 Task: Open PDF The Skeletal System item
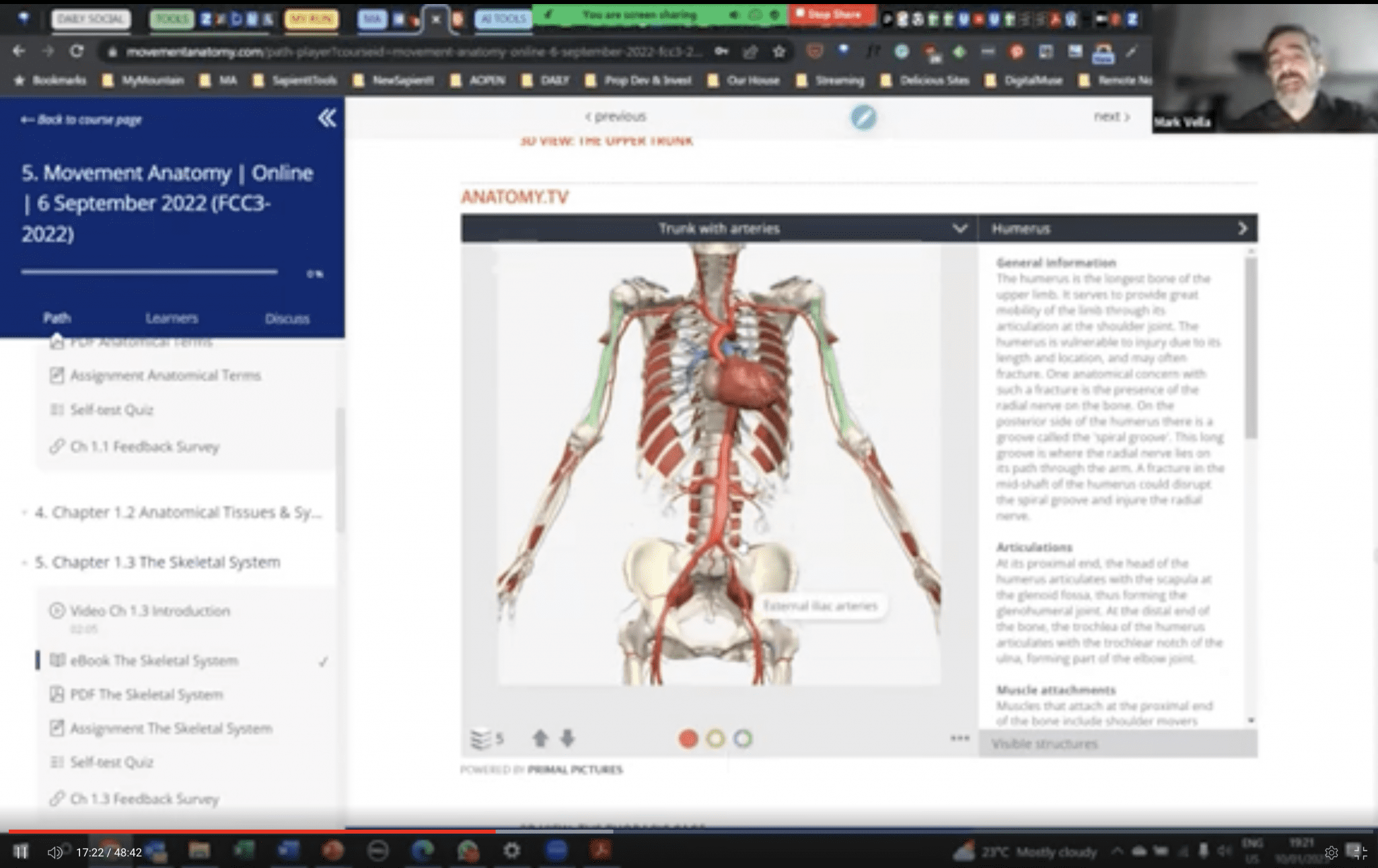click(146, 694)
